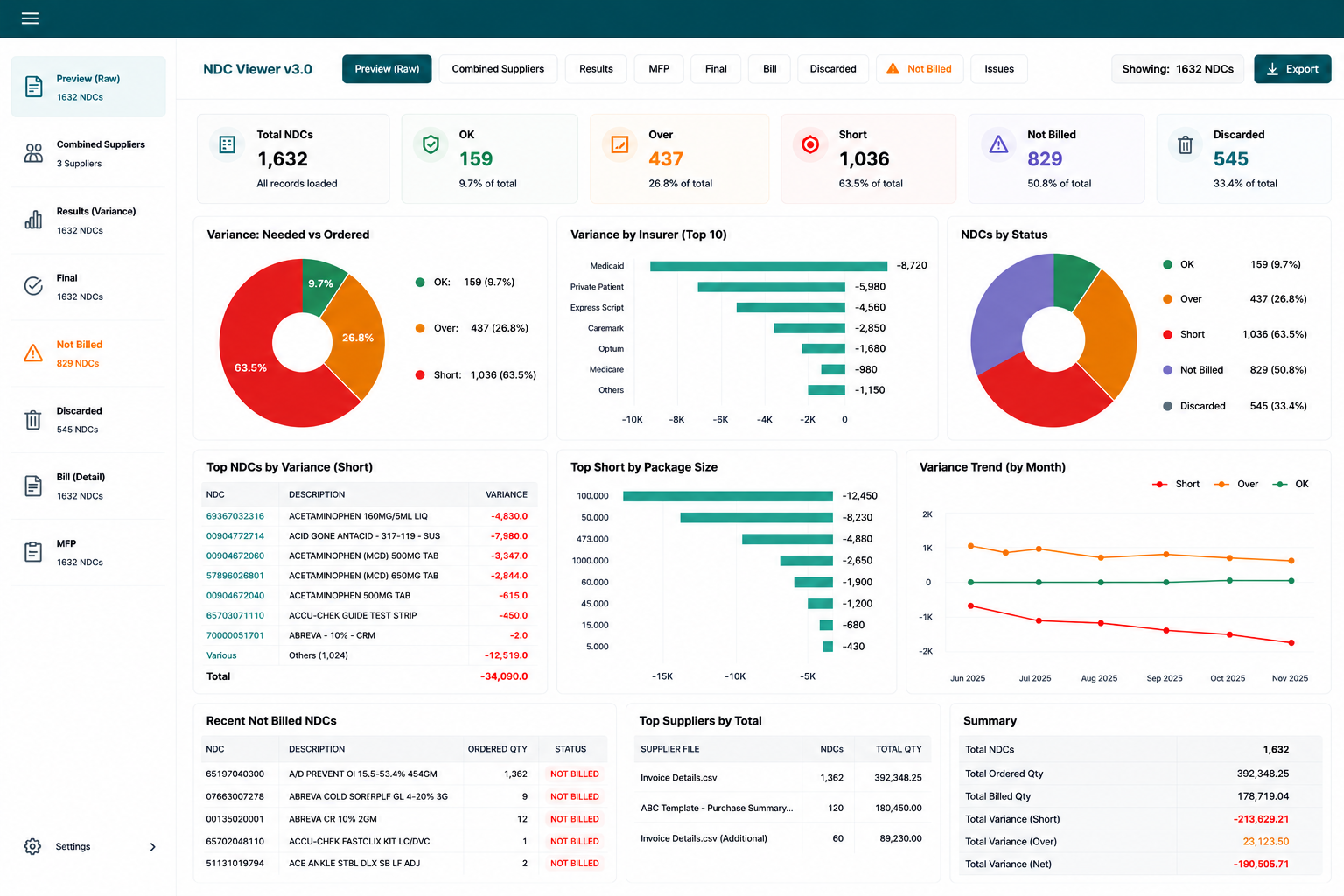
Task: Click the Short card target icon
Action: pyautogui.click(x=810, y=145)
